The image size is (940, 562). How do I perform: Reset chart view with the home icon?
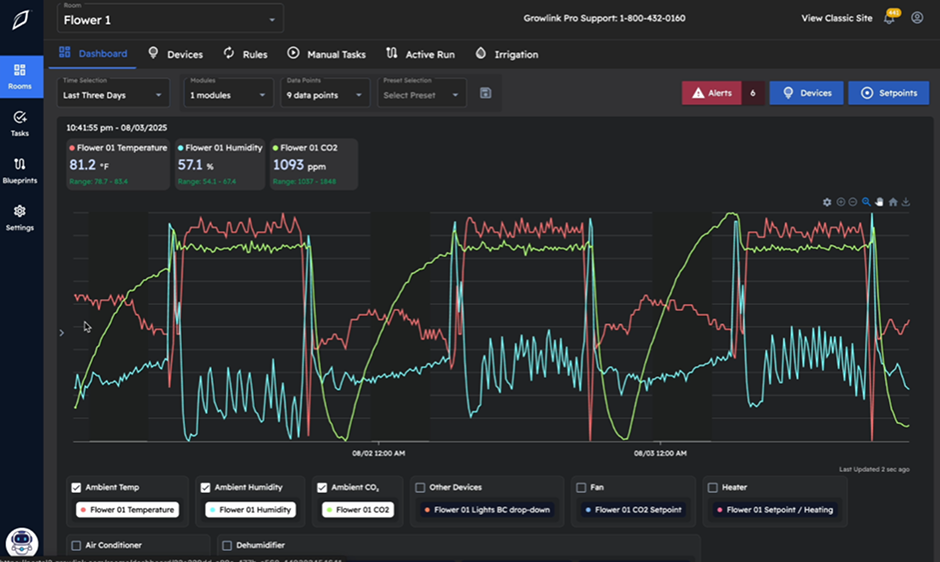click(x=893, y=202)
